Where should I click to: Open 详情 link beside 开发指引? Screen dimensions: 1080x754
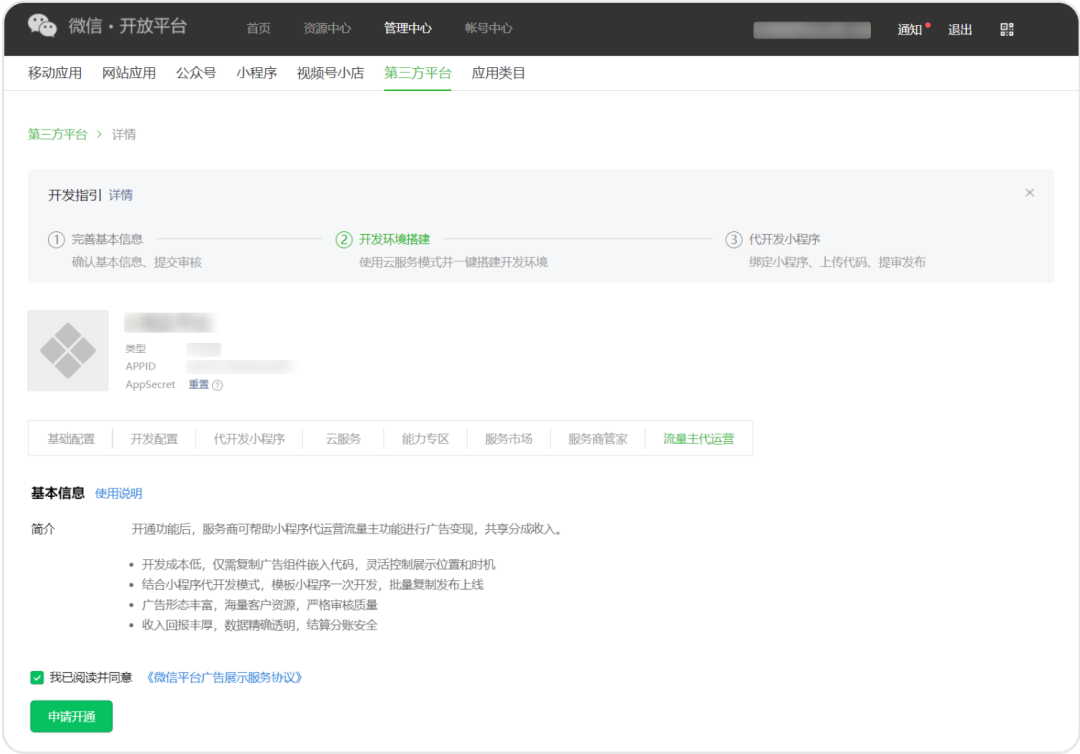(121, 196)
